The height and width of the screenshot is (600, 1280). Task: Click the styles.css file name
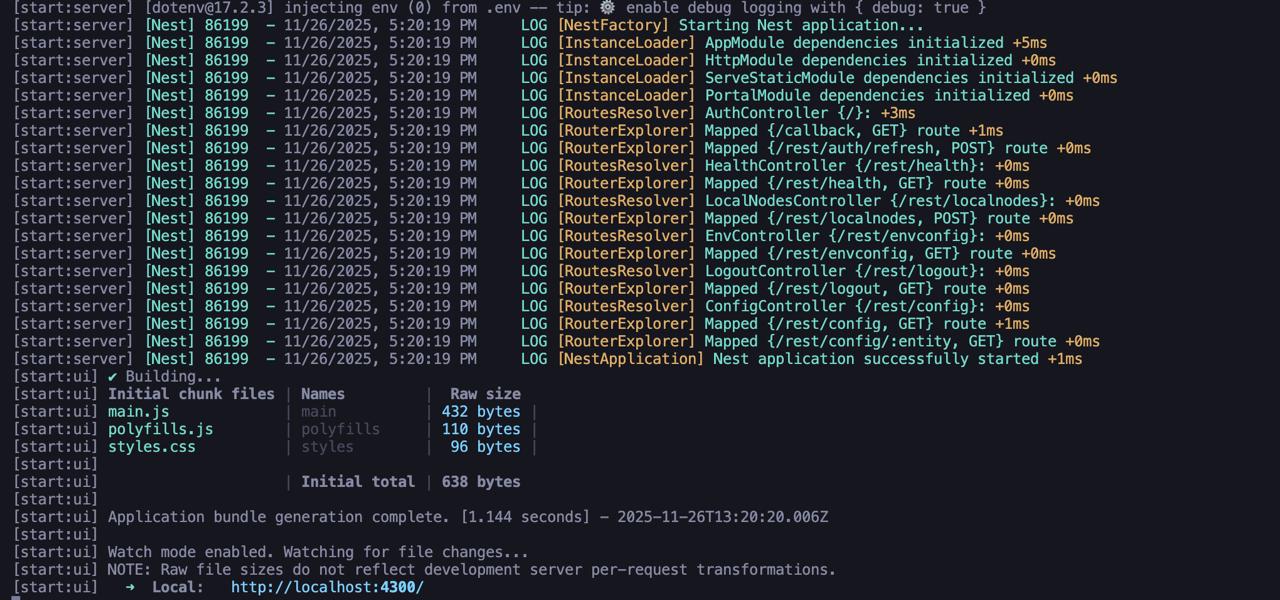coord(151,447)
